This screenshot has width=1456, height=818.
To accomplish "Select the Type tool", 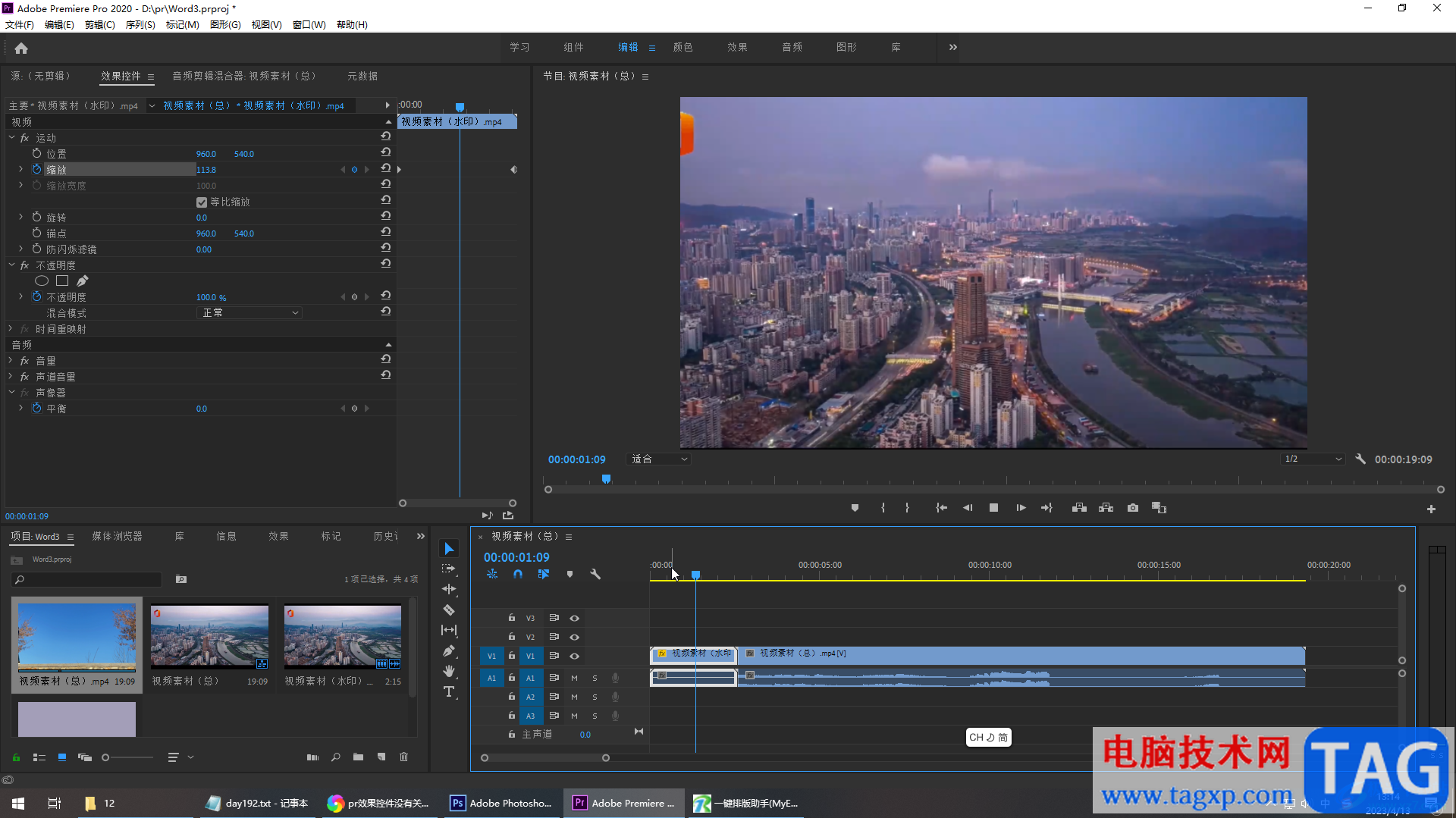I will (449, 691).
